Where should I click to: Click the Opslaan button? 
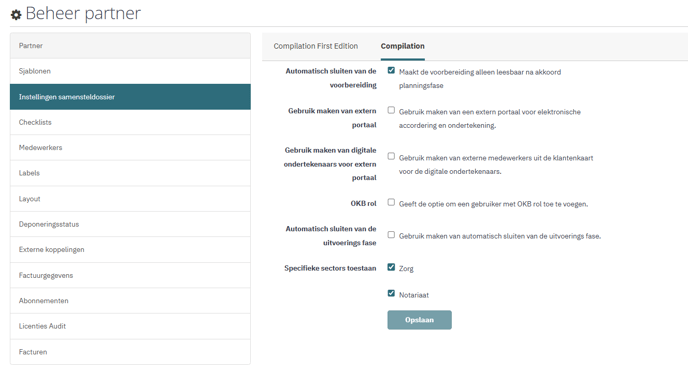click(x=419, y=320)
